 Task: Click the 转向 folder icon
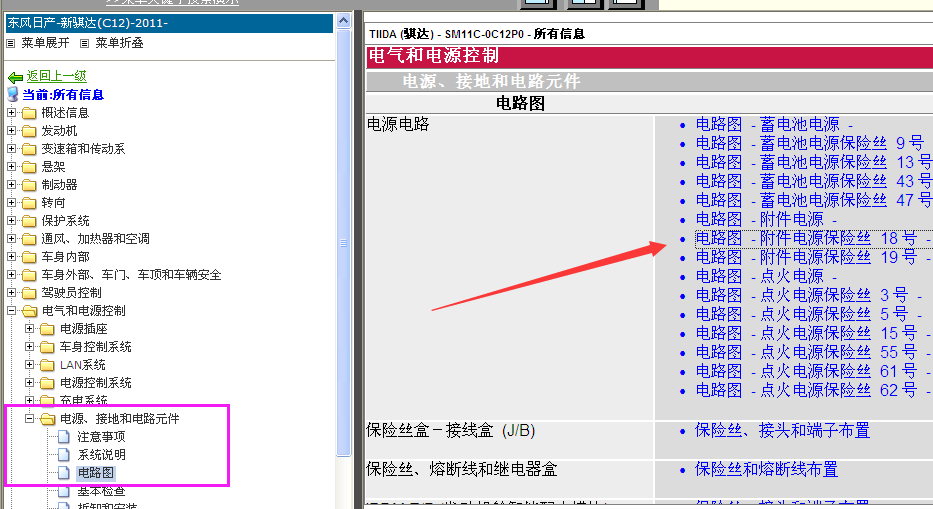(x=29, y=203)
